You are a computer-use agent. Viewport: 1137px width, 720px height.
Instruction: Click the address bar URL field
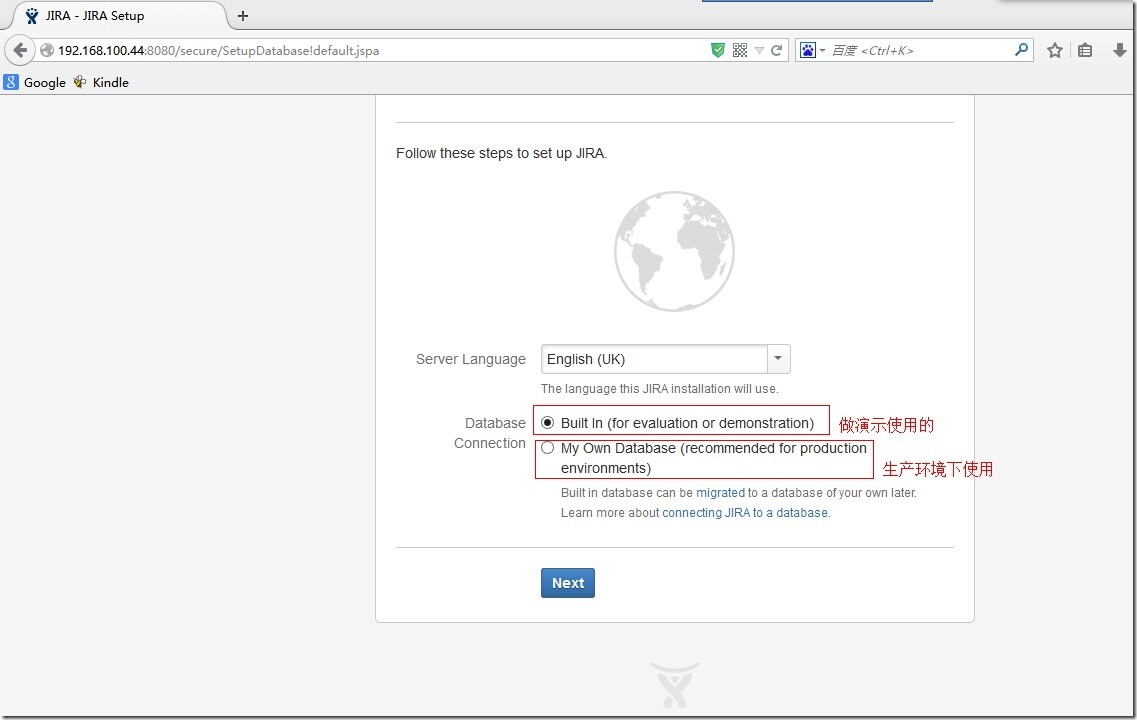pyautogui.click(x=377, y=50)
